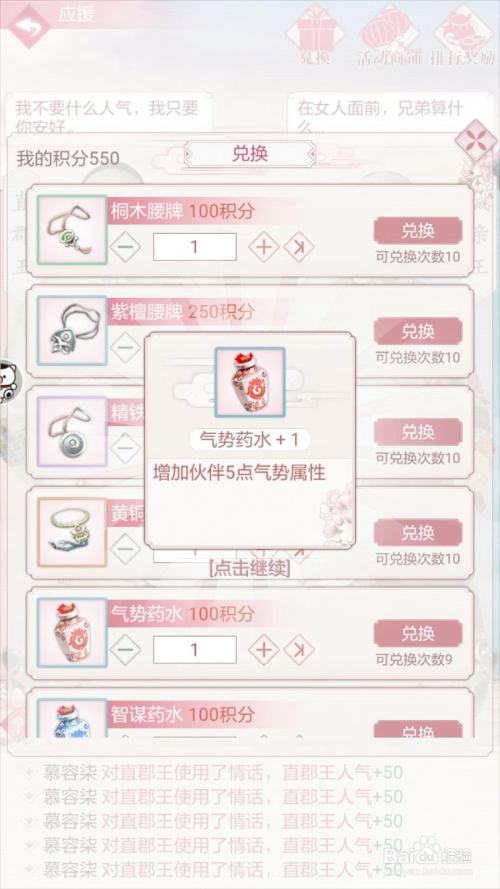Close the exchange panel with flower icon

[x=475, y=140]
